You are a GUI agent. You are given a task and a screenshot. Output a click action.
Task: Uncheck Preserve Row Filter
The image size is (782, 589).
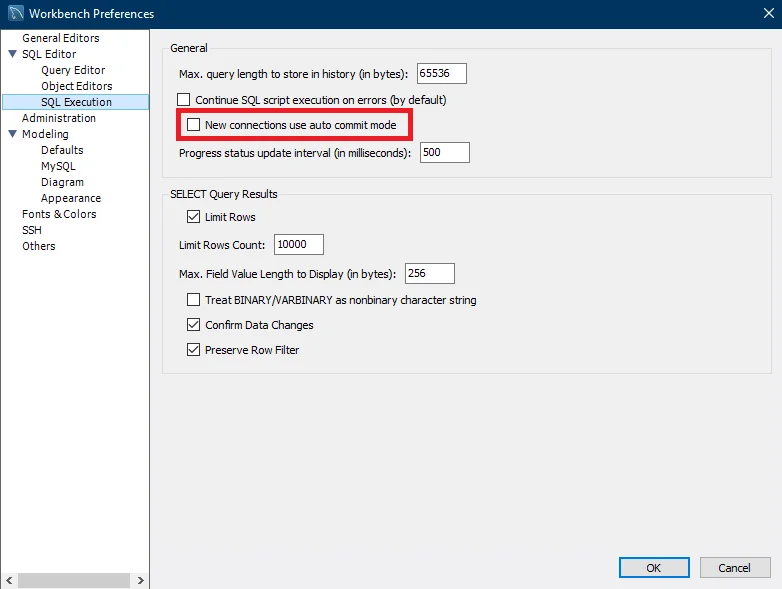tap(194, 350)
